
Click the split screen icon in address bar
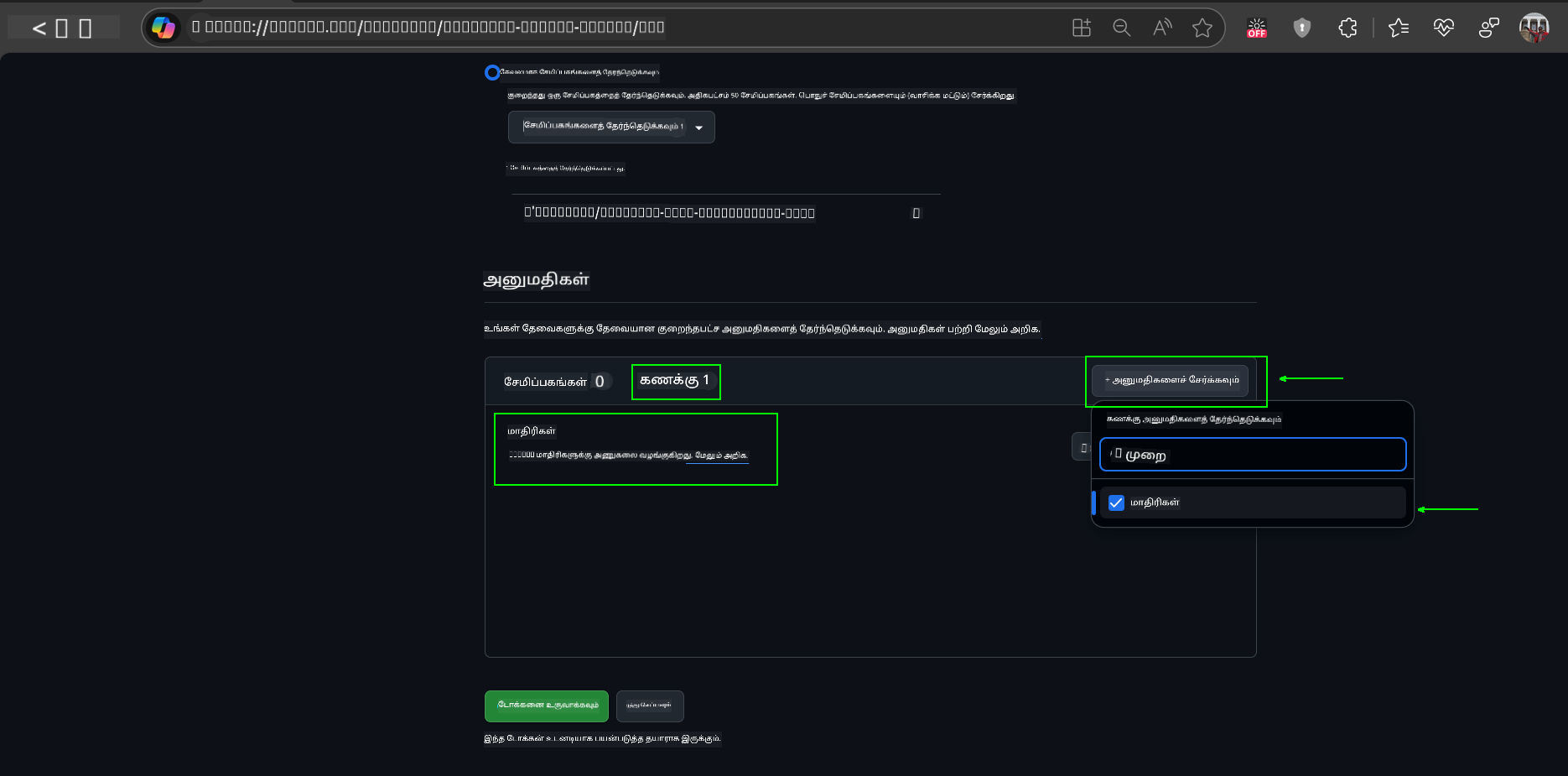click(1082, 28)
